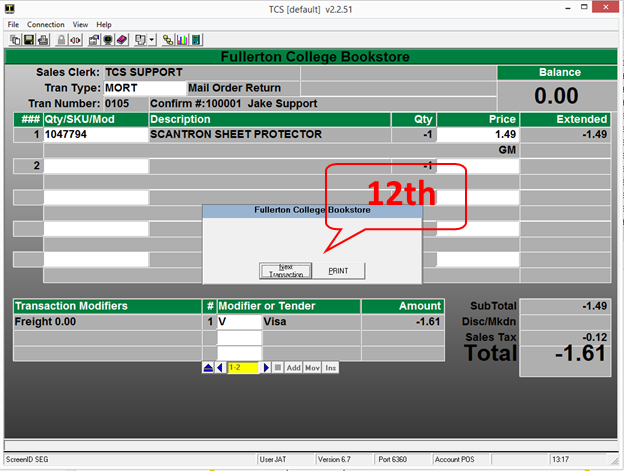
Task: Open the View menu
Action: 80,25
